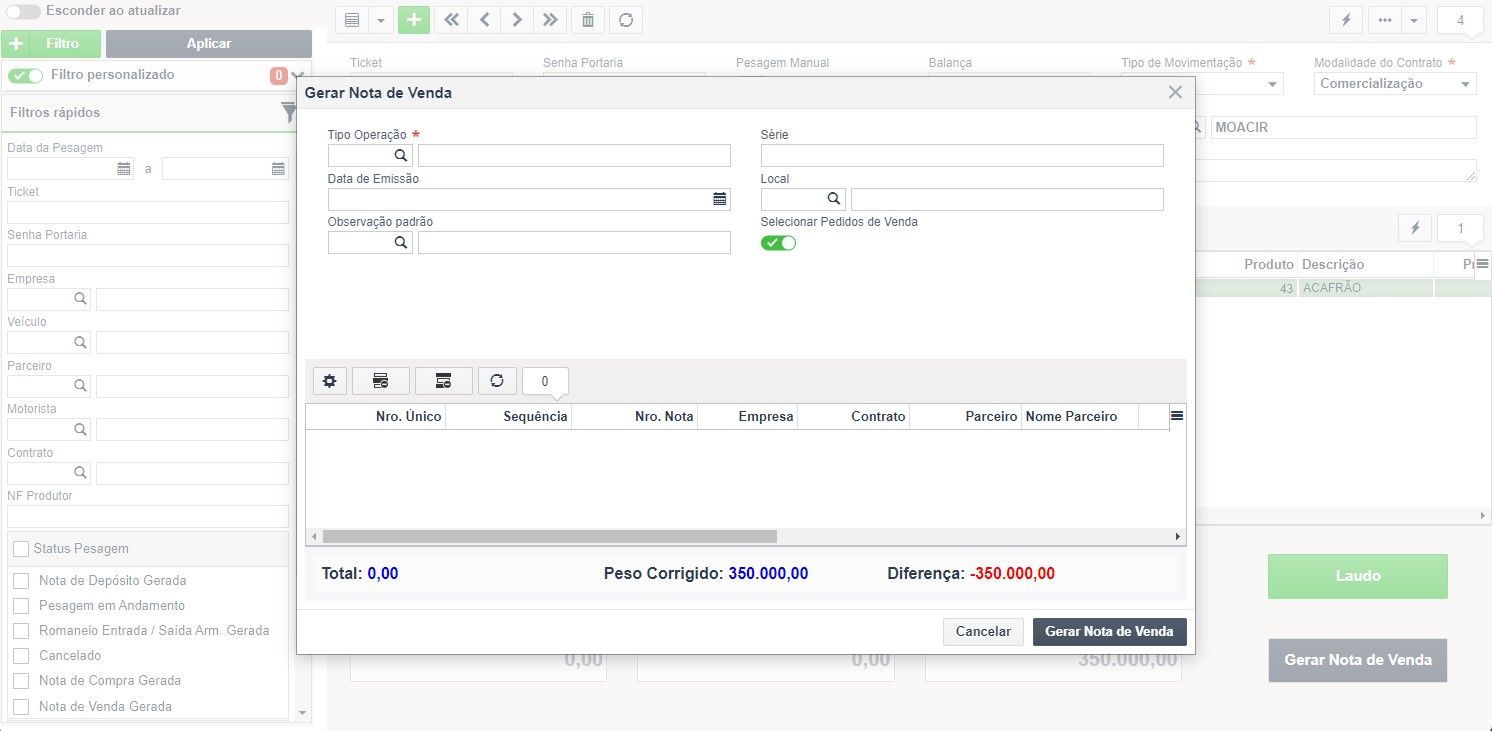
Task: Refresh the sales orders grid
Action: click(497, 380)
